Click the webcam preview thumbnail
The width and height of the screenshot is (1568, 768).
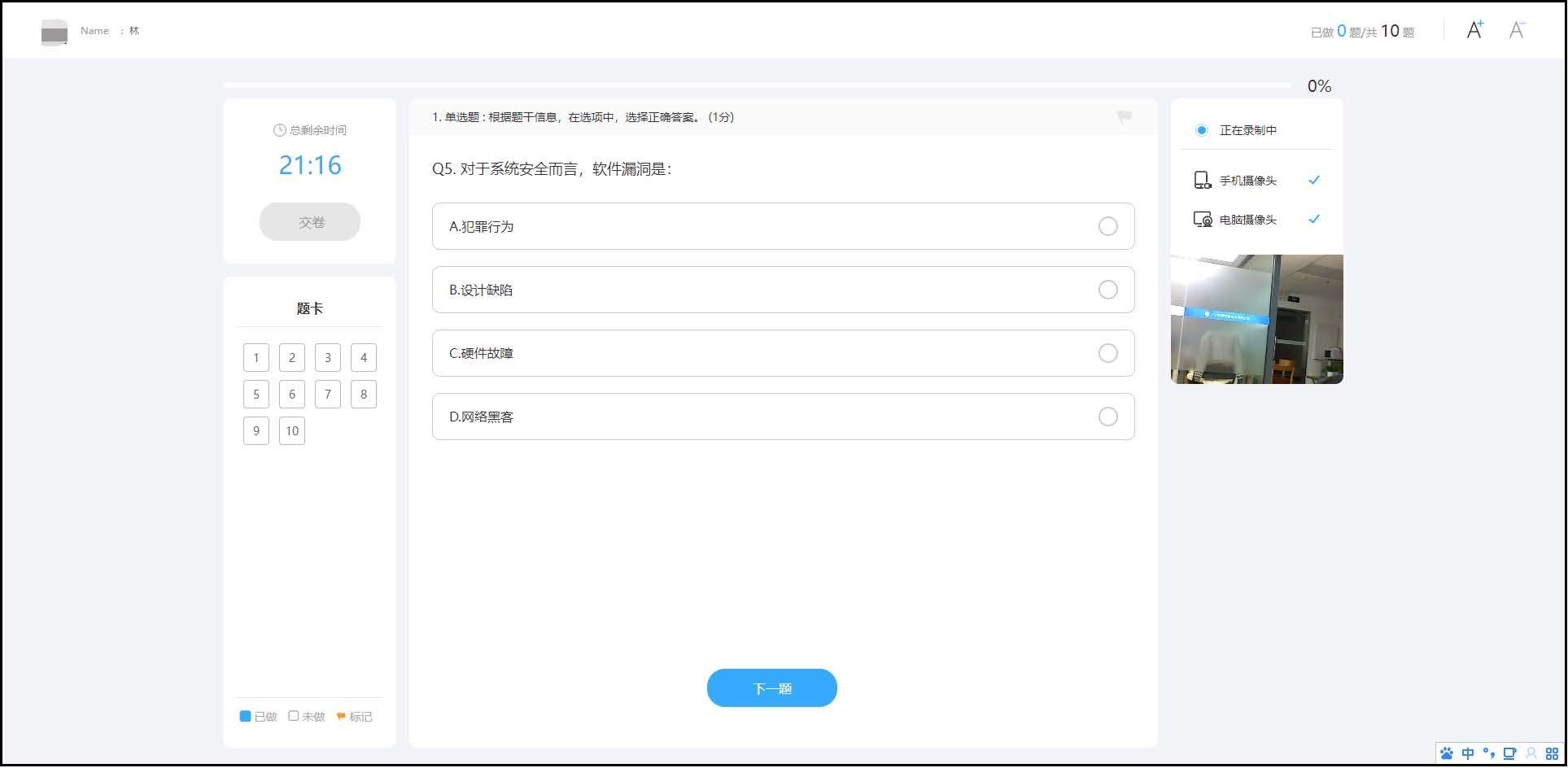point(1256,318)
